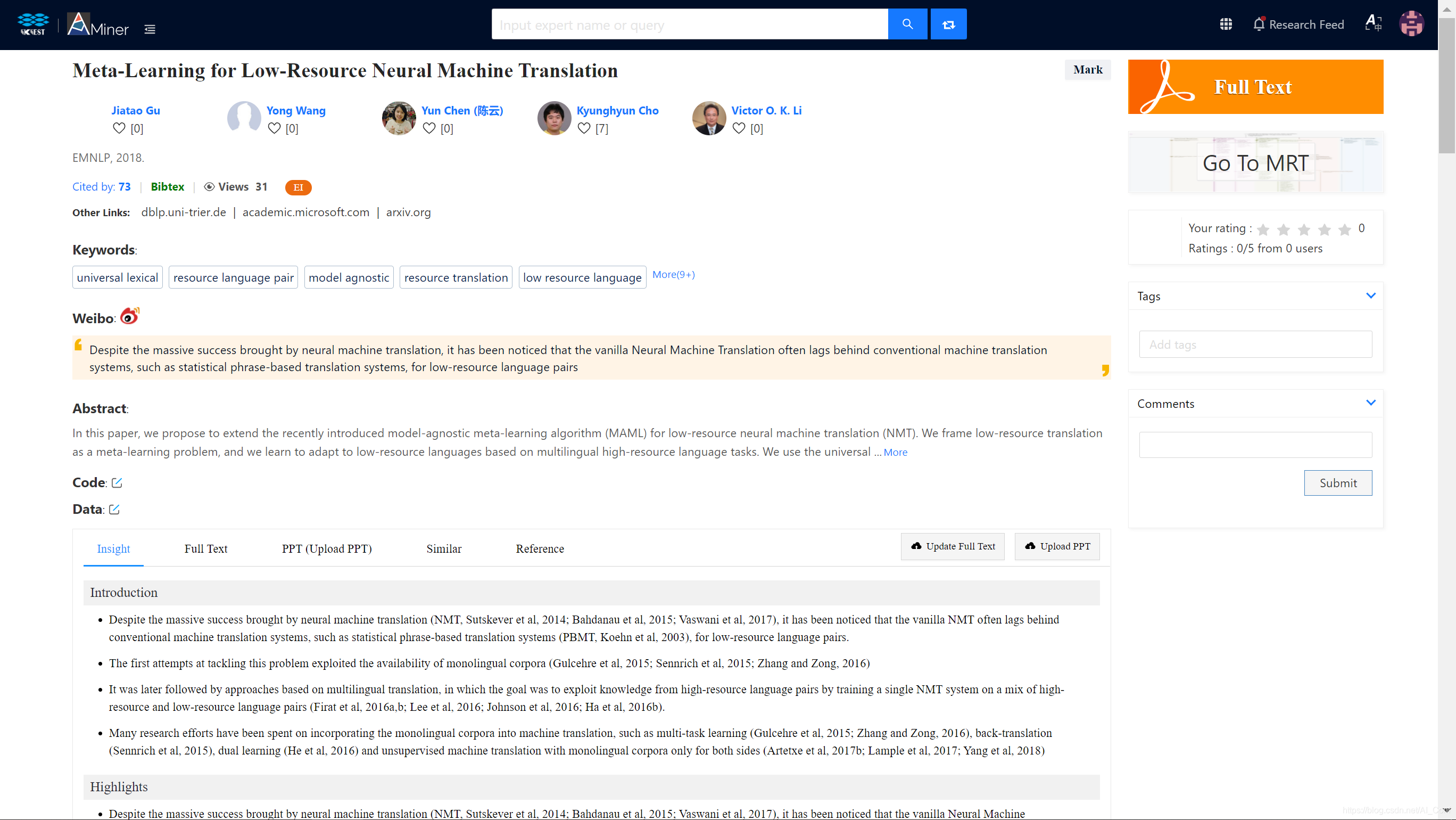Open Research Feed bell notifications
Screen dimensions: 1456x820
pyautogui.click(x=1259, y=24)
